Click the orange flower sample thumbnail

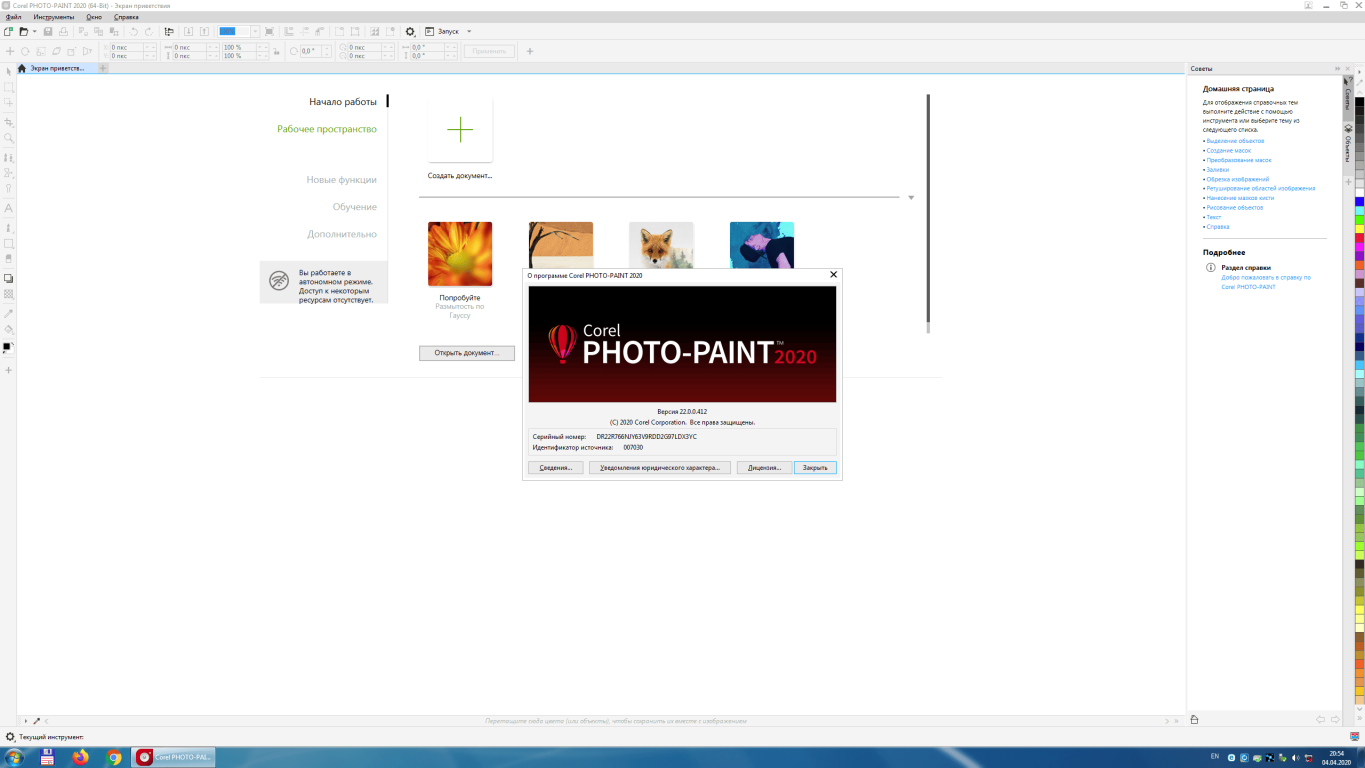pos(460,254)
